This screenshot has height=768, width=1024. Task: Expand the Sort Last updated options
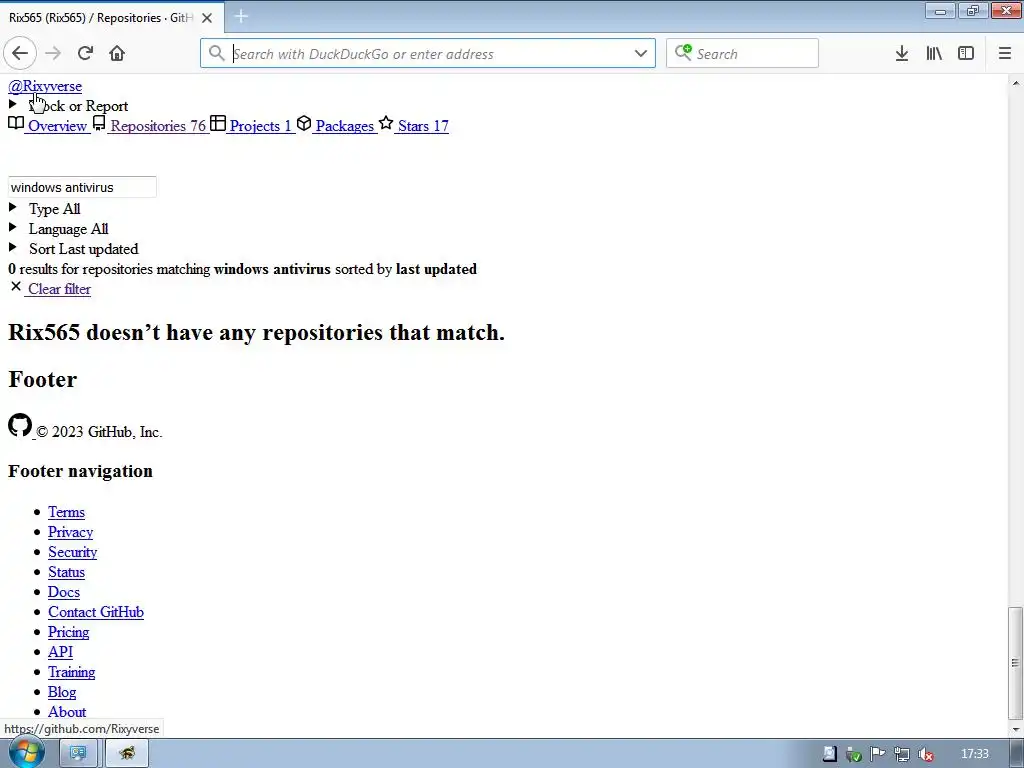[x=73, y=249]
